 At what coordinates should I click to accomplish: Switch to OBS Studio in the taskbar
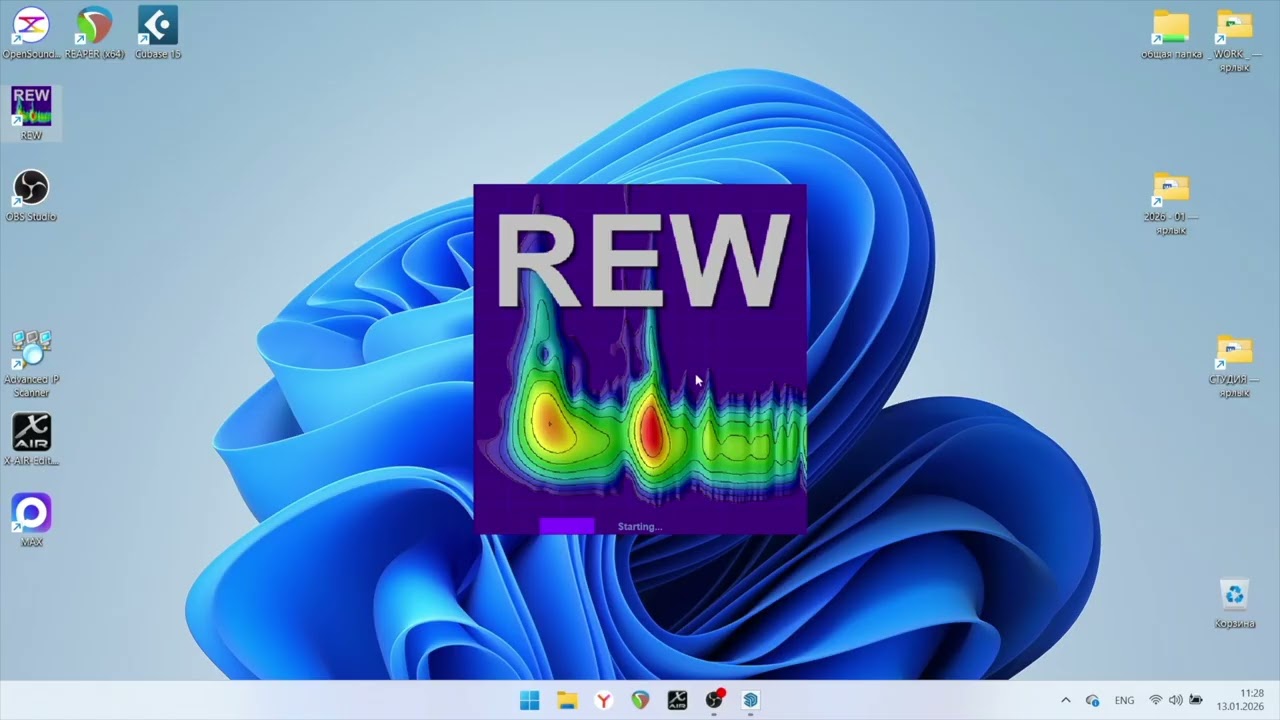coord(714,700)
